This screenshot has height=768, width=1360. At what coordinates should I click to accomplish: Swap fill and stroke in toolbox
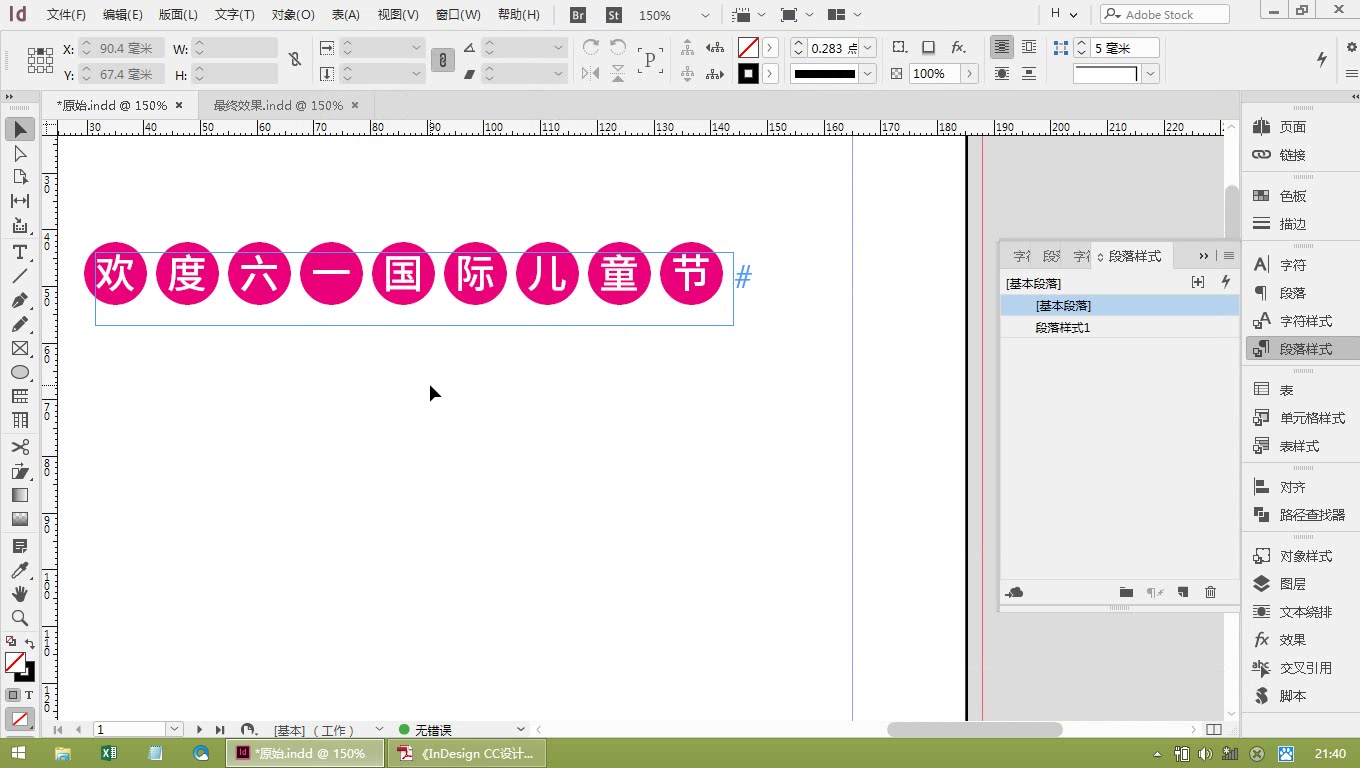tap(30, 642)
